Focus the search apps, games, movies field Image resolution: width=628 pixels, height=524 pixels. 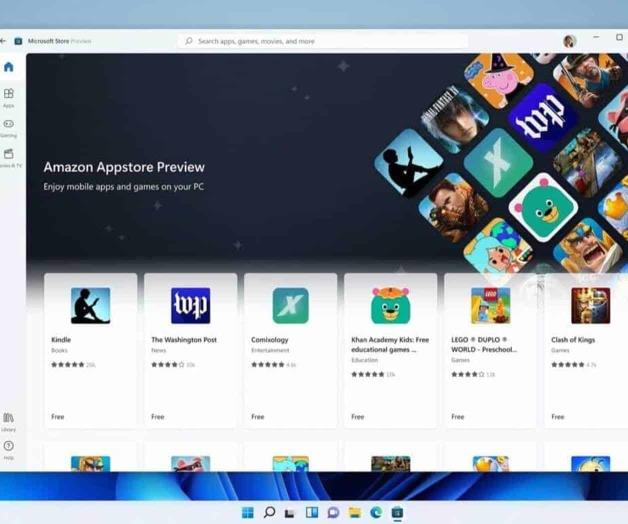[x=323, y=41]
